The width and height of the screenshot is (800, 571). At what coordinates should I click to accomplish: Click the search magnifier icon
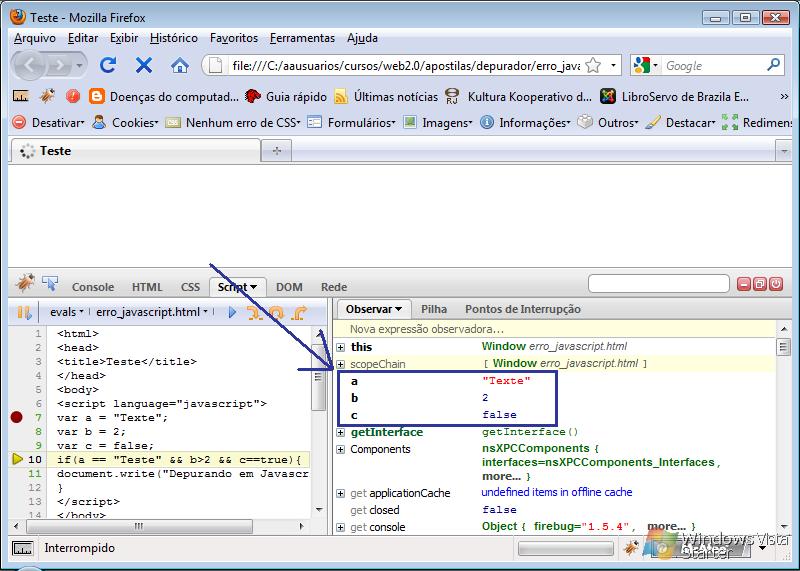point(773,65)
